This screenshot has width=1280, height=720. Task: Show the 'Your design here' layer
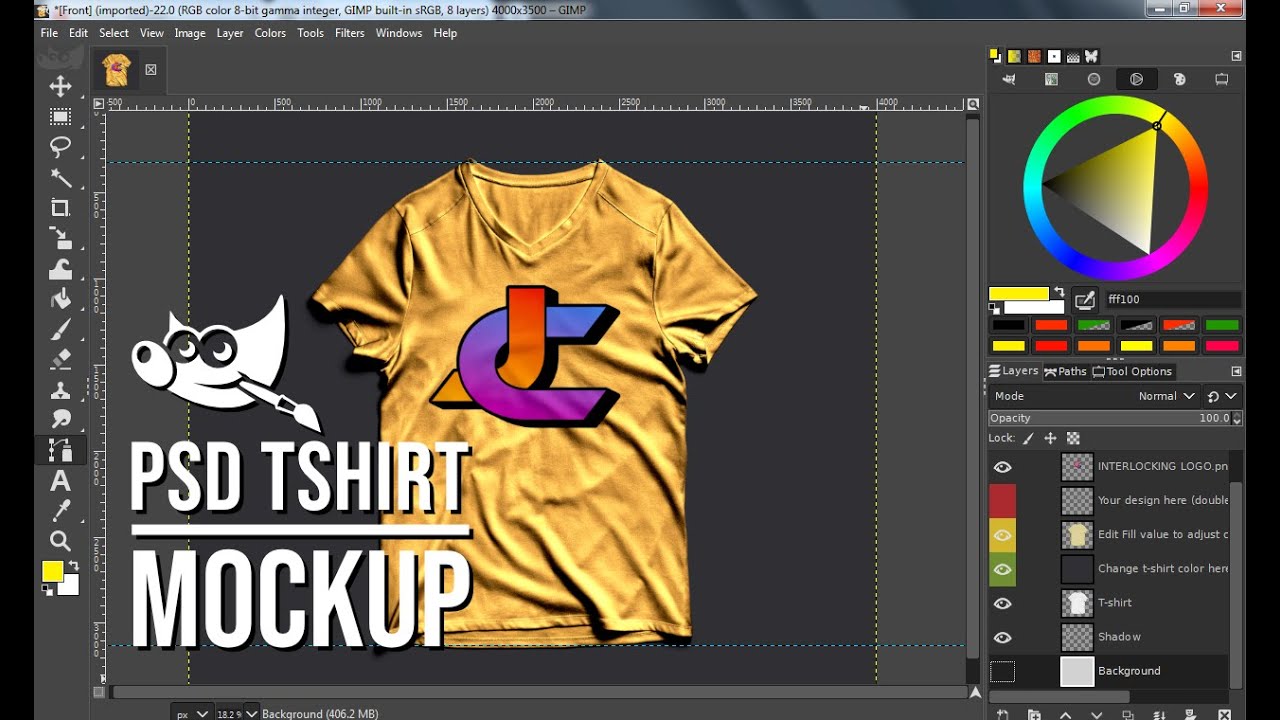pos(1002,500)
